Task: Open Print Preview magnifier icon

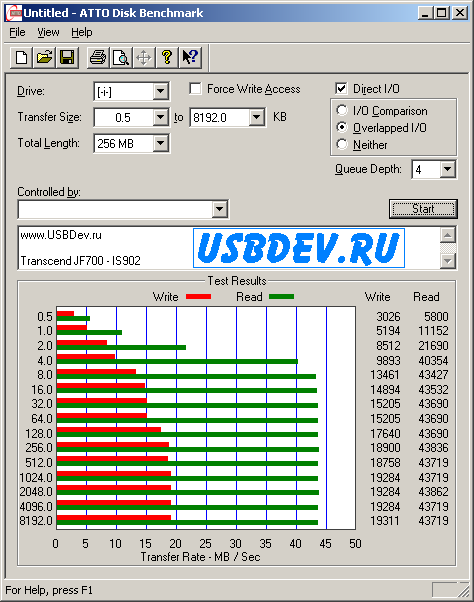Action: coord(121,58)
